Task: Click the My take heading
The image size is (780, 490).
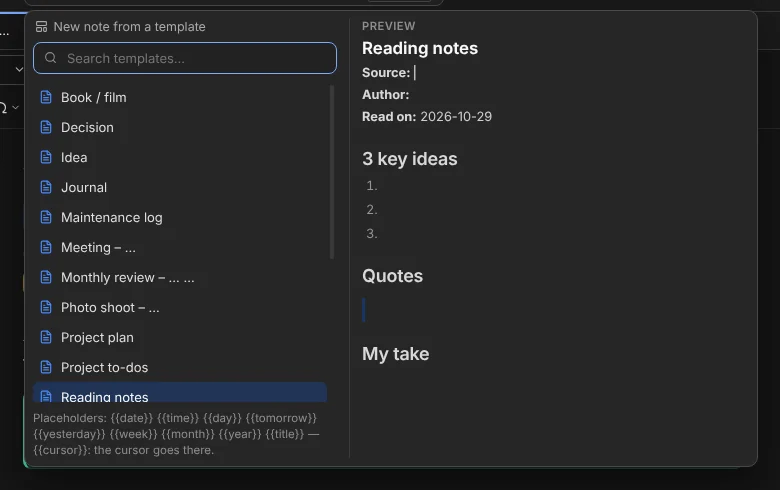Action: [395, 354]
